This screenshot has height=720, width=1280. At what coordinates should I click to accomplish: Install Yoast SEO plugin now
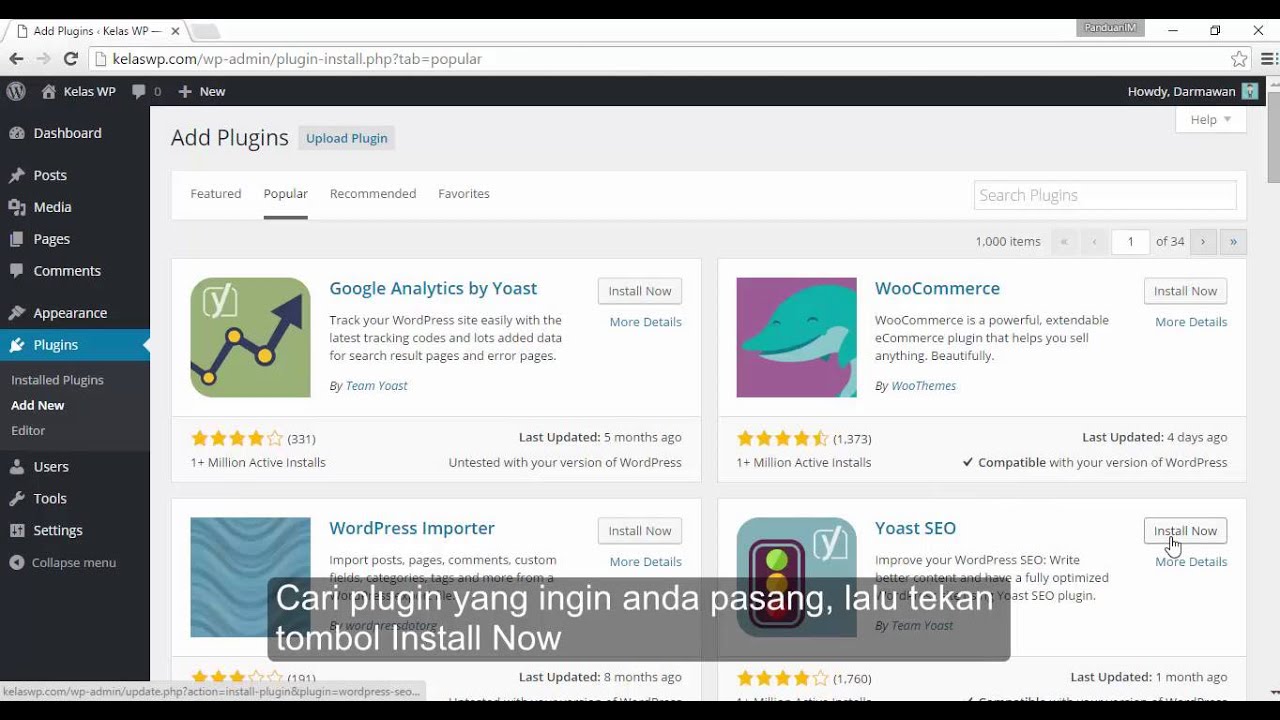pos(1185,531)
